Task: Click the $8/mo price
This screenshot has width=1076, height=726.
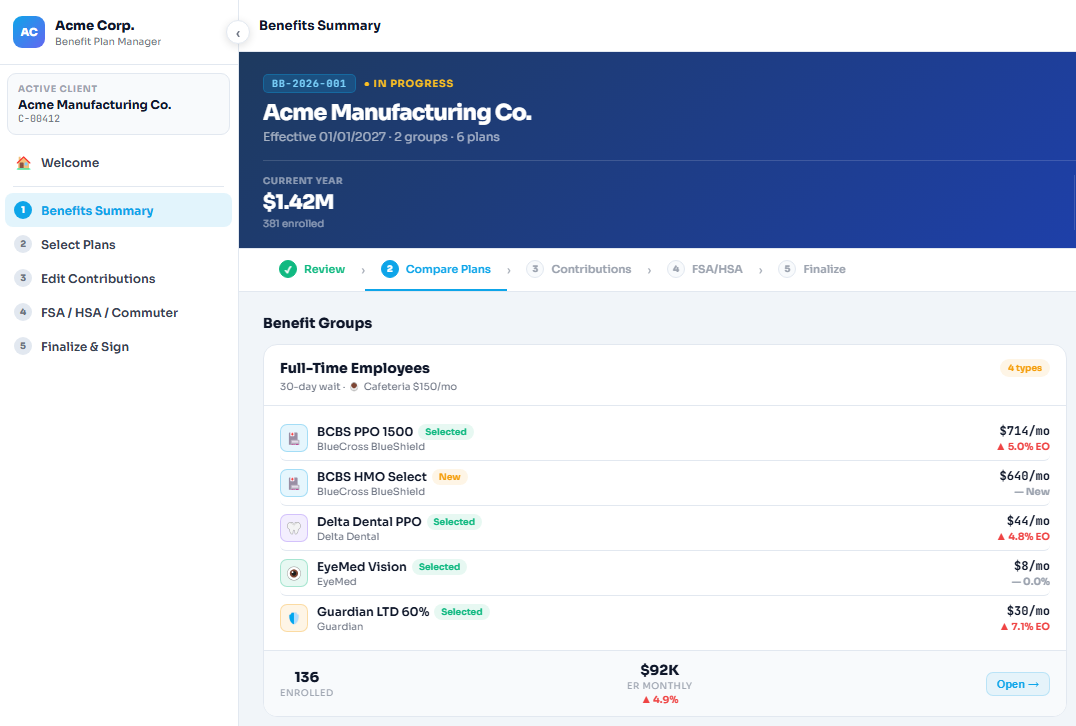Action: [x=1031, y=565]
